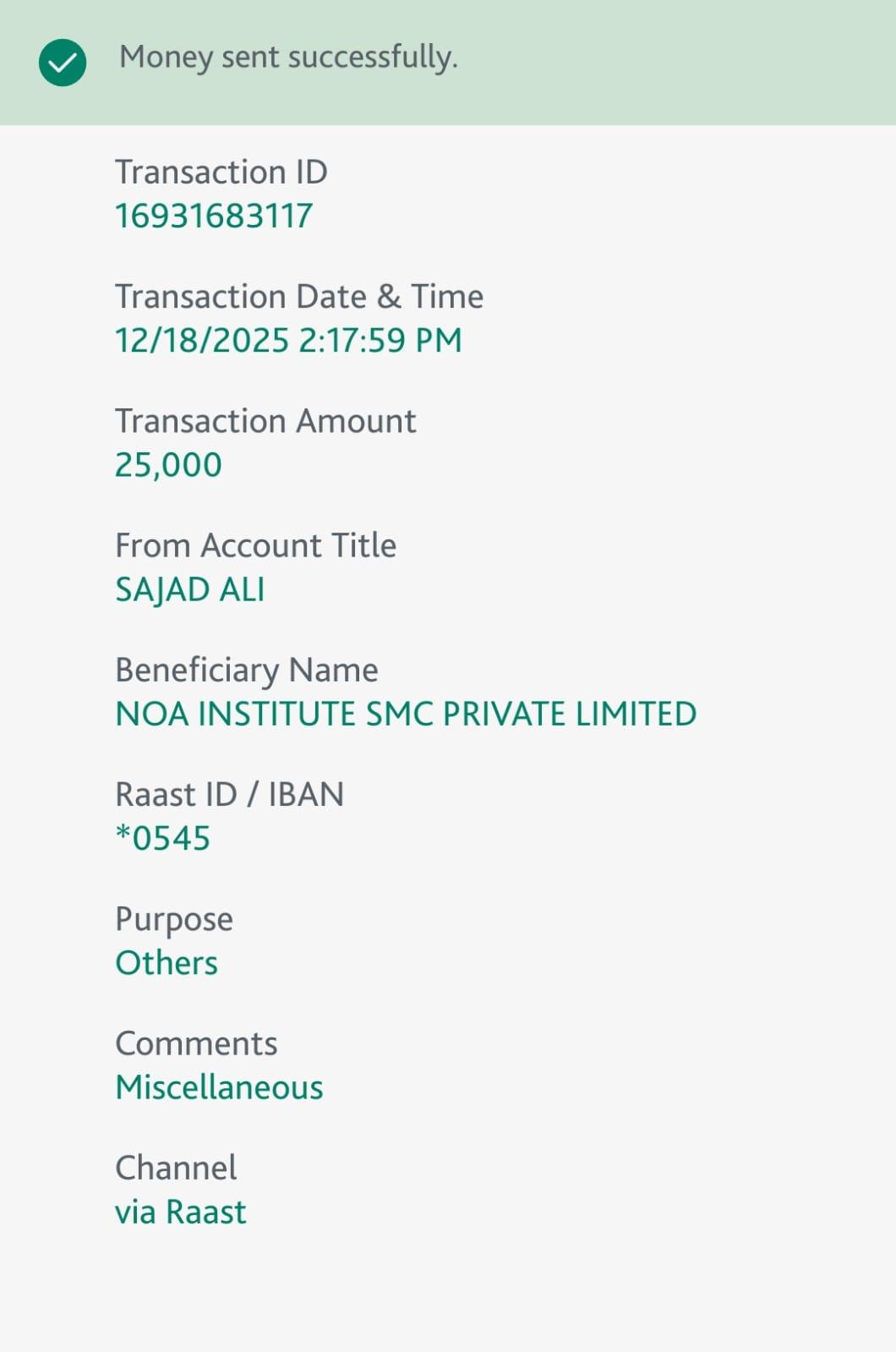
Task: Click the Beneficiary Name label
Action: coord(247,670)
